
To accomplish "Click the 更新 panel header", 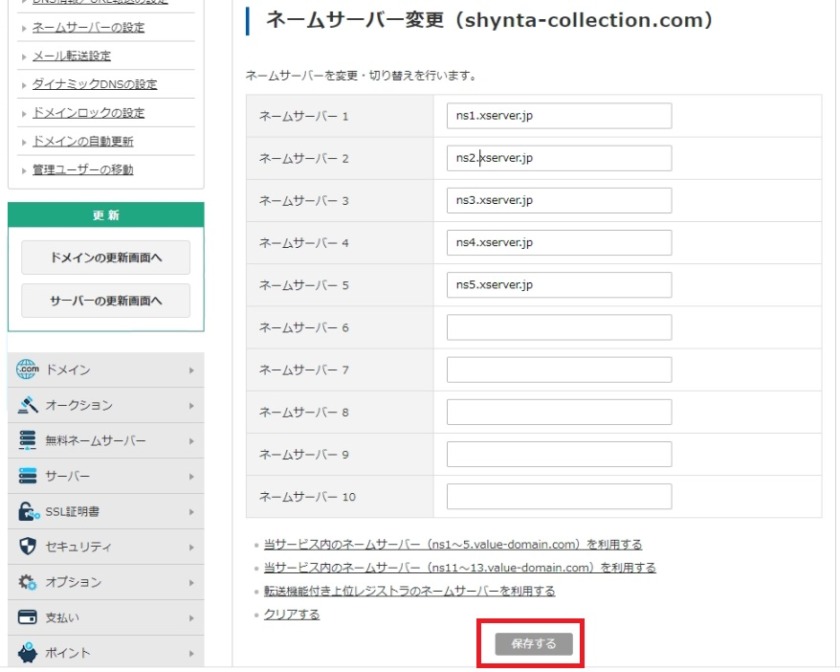I will [106, 215].
